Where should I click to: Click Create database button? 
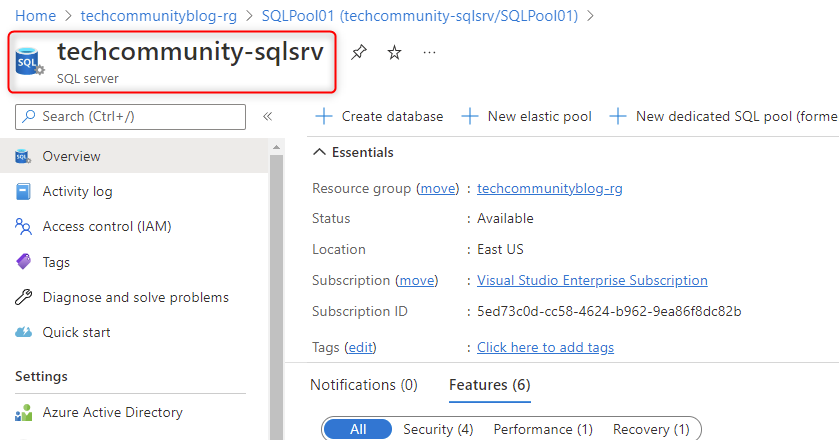(x=379, y=116)
